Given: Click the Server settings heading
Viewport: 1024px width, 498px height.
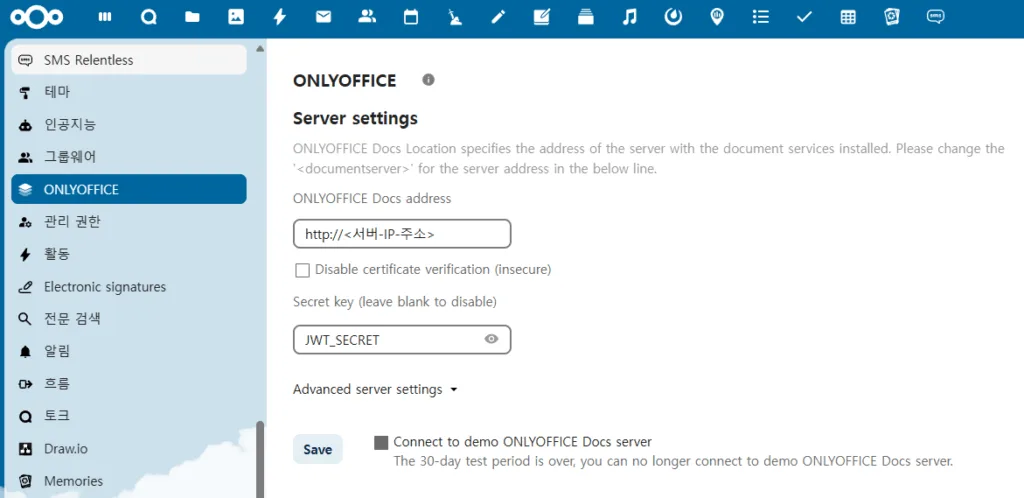Looking at the screenshot, I should click(x=355, y=119).
